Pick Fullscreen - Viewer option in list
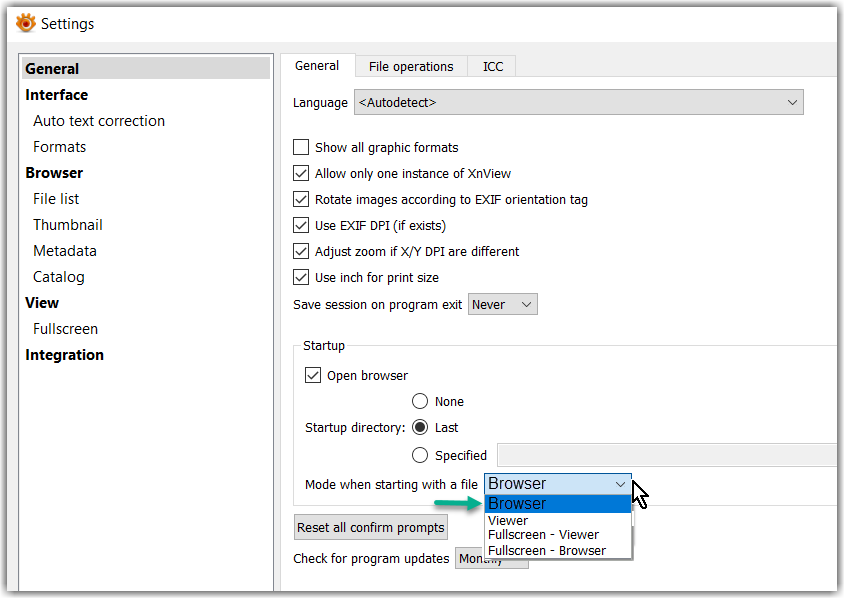Viewport: 845px width, 599px height. click(x=543, y=535)
